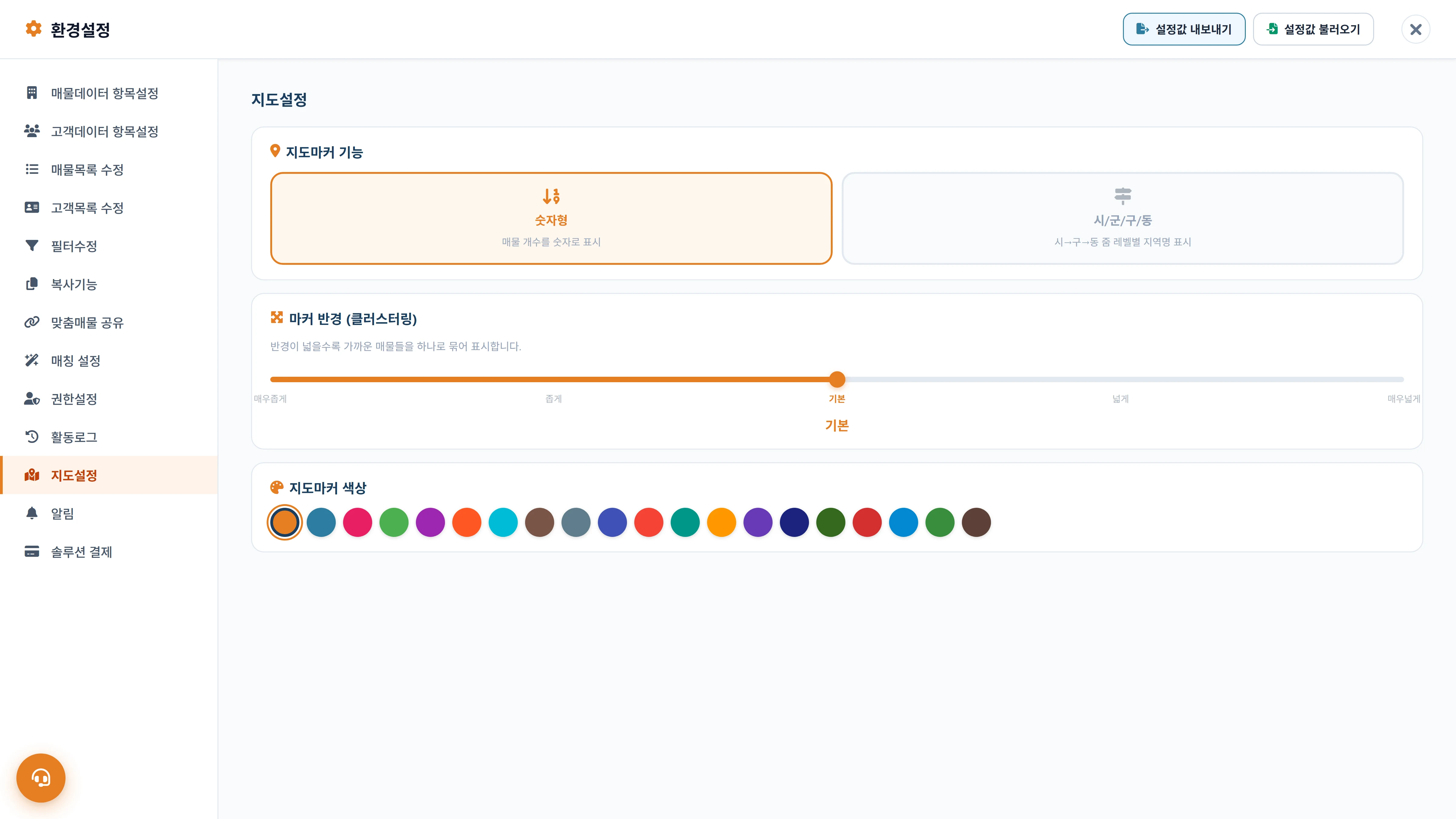Image resolution: width=1456 pixels, height=819 pixels.
Task: Click the credit card icon for 솔루션 결제
Action: tap(32, 551)
